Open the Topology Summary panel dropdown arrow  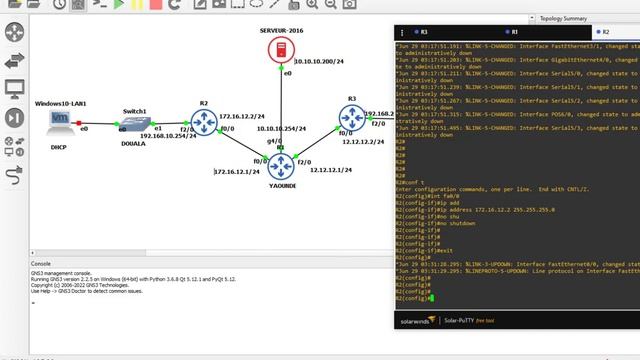[531, 18]
